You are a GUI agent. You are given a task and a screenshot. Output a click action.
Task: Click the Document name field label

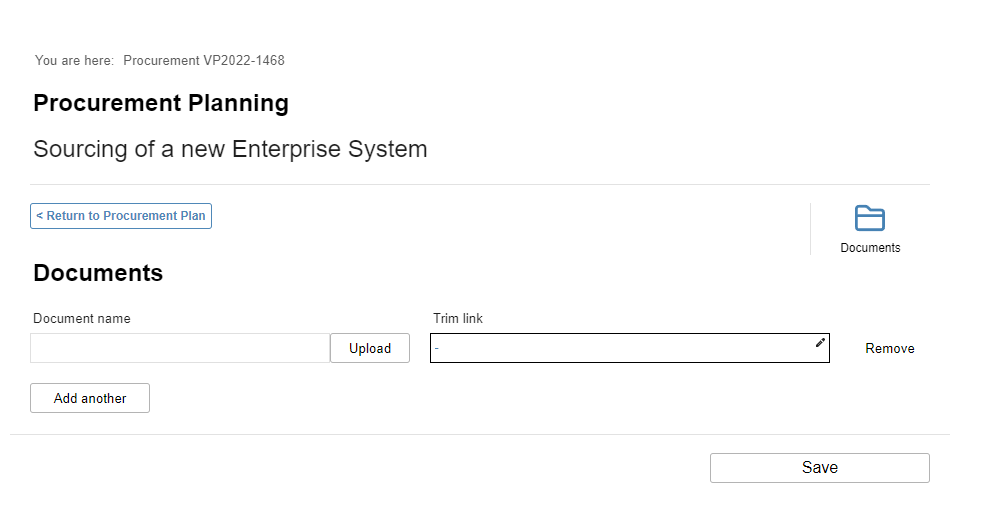click(x=82, y=318)
